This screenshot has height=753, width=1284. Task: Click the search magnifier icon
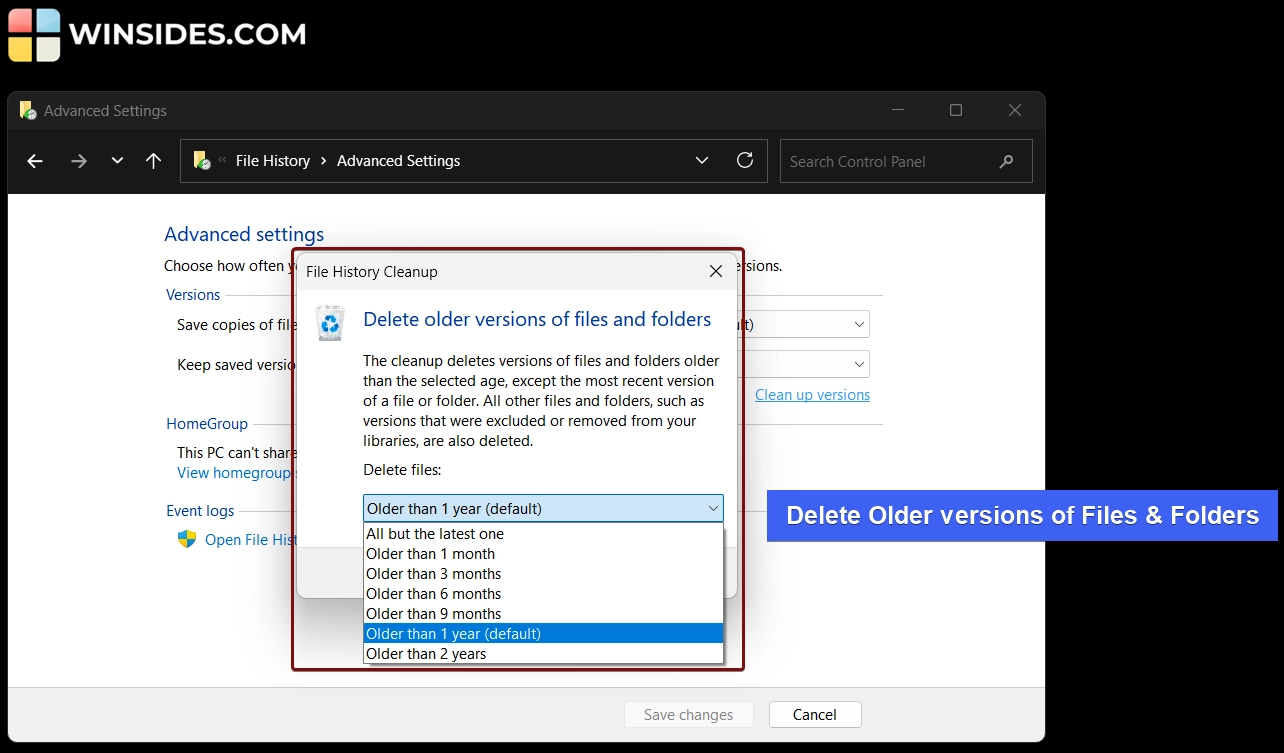(1007, 161)
